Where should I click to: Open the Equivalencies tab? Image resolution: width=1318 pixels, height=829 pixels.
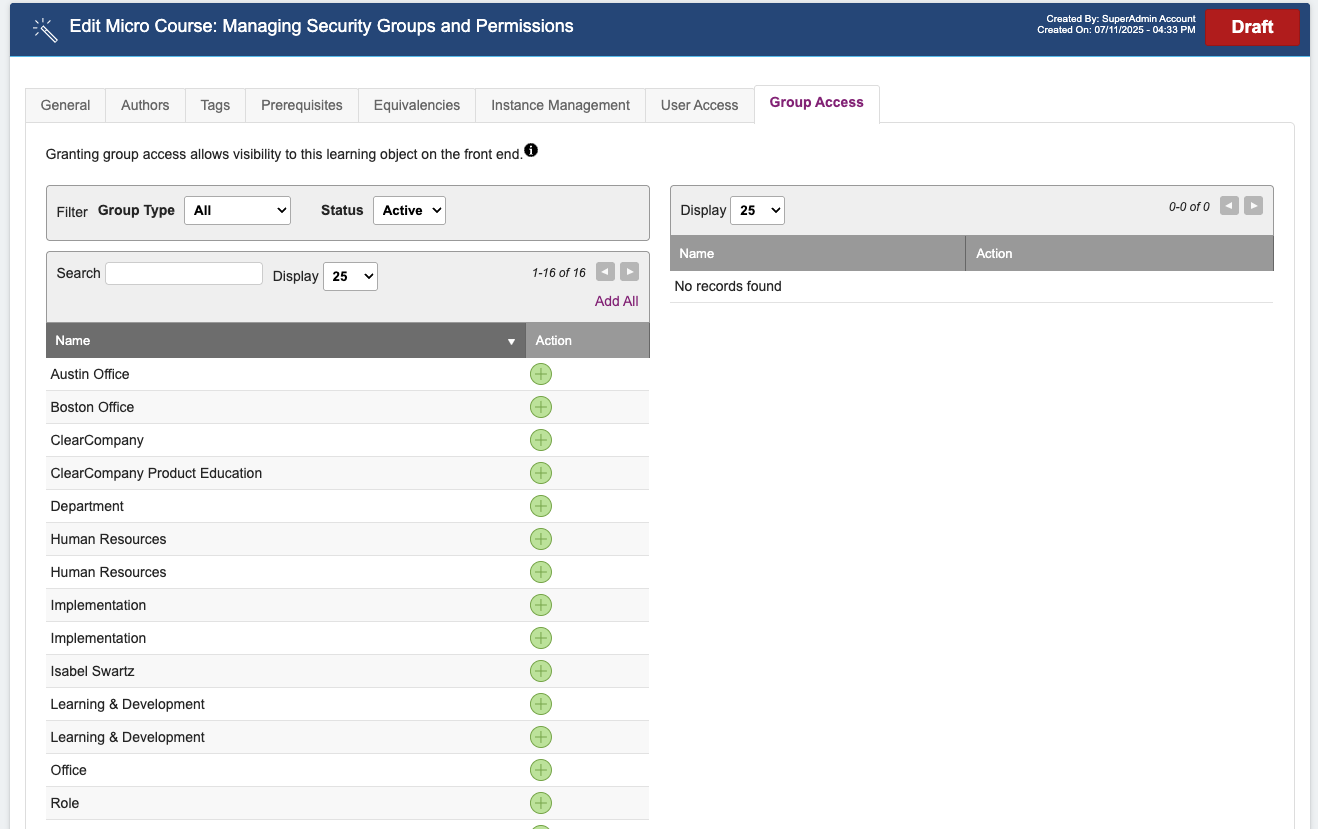[417, 105]
